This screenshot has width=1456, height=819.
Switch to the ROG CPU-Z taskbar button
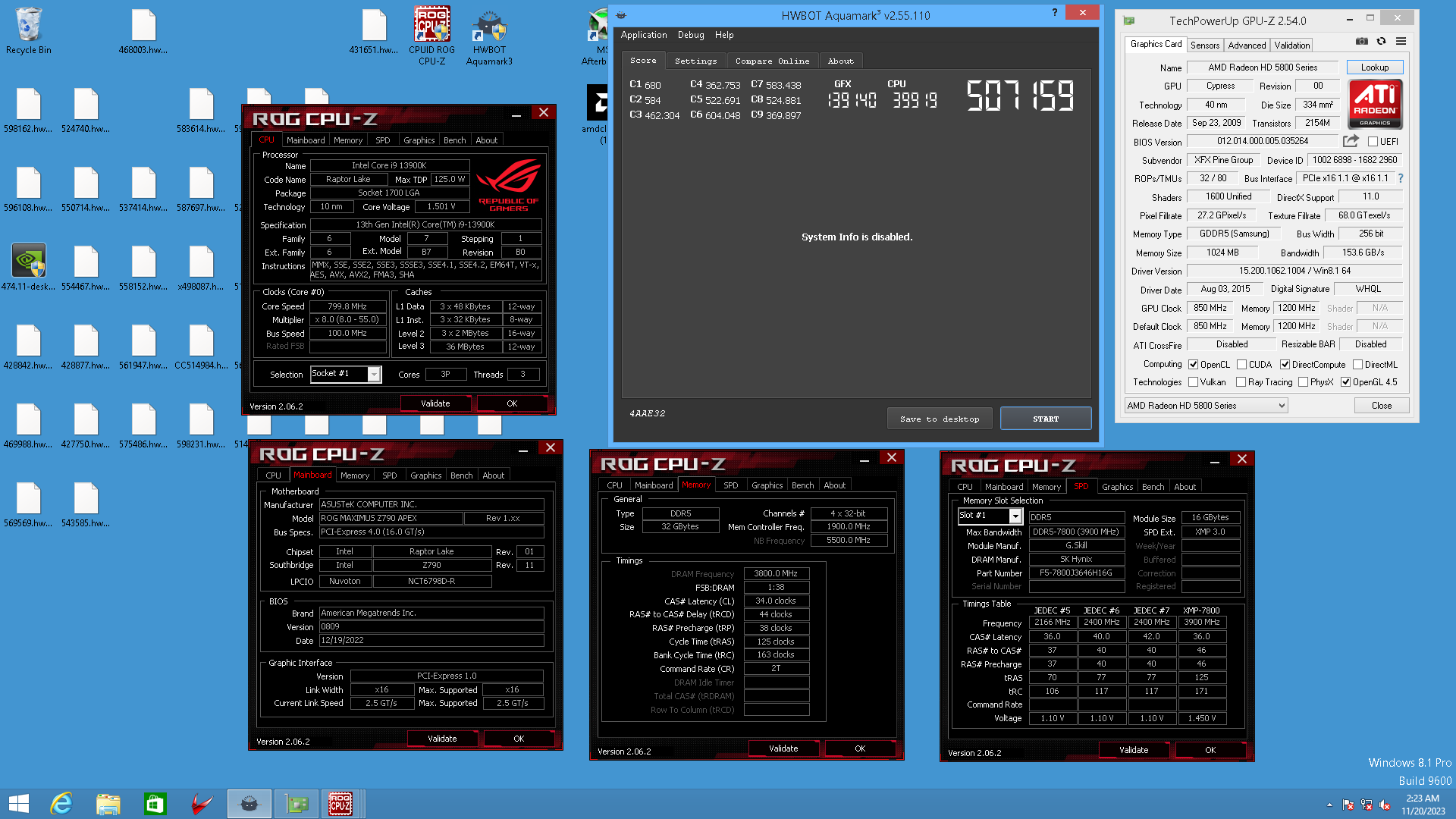click(x=340, y=804)
